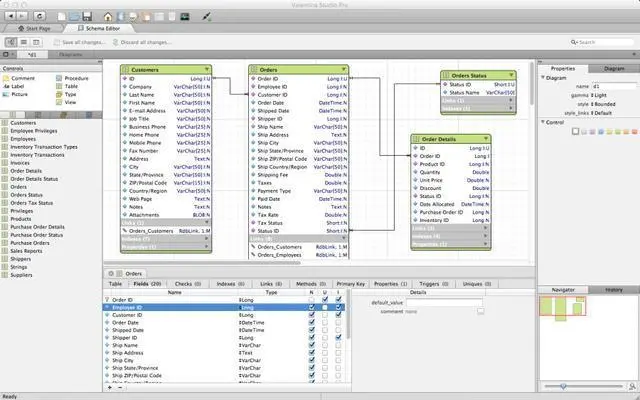Pick the white control color swatch
The image size is (640, 400).
pos(576,131)
